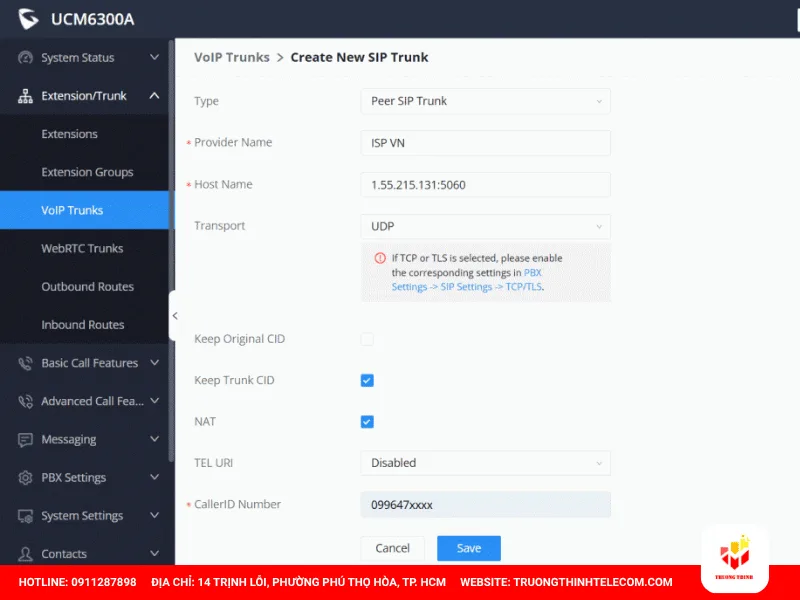800x600 pixels.
Task: Click the VoIP Trunks breadcrumb link
Action: point(232,57)
